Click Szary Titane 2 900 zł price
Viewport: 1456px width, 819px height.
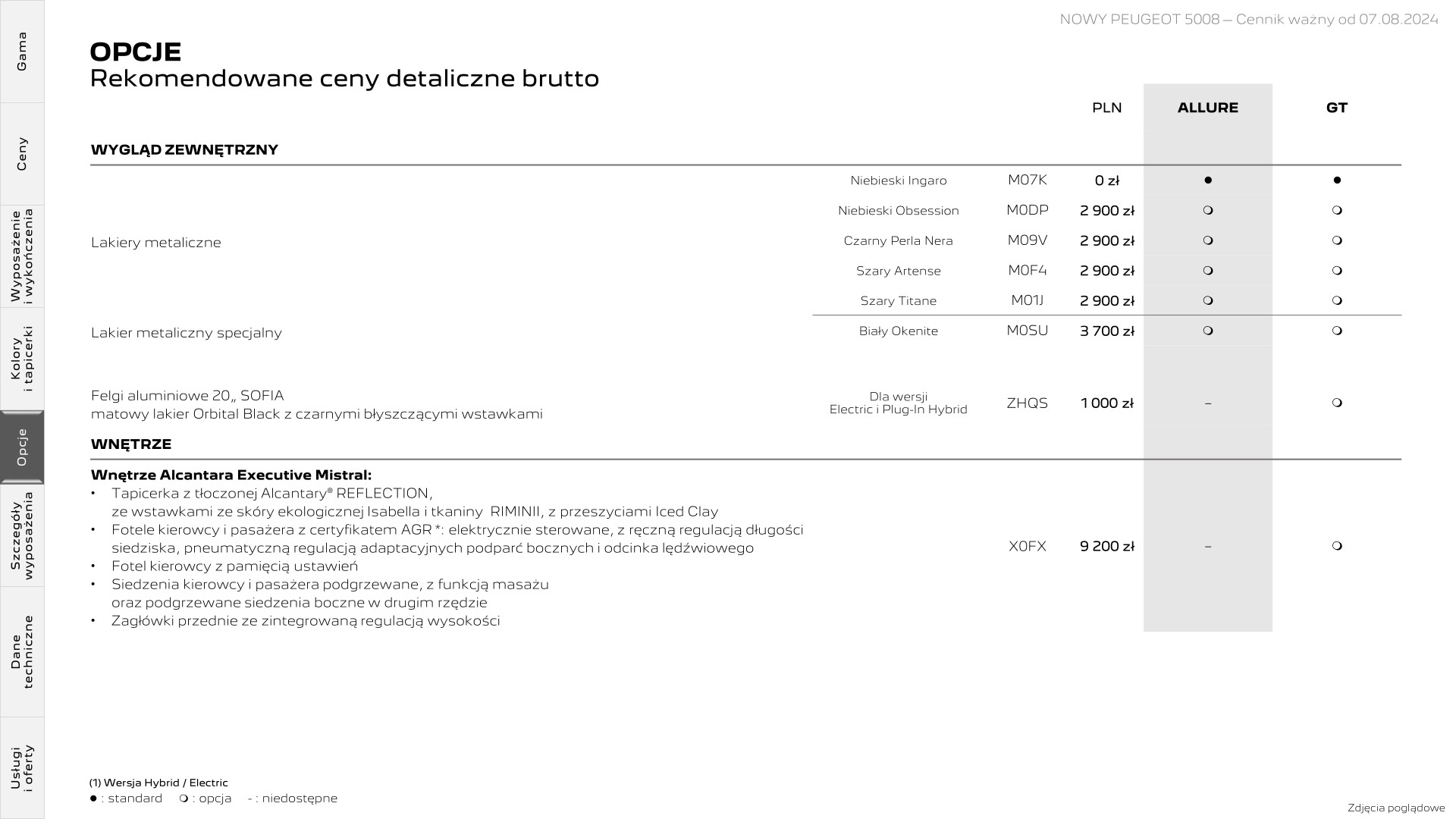coord(1107,301)
